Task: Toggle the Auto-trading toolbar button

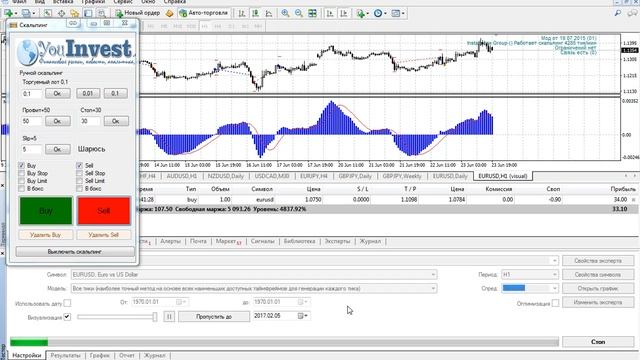Action: point(204,13)
